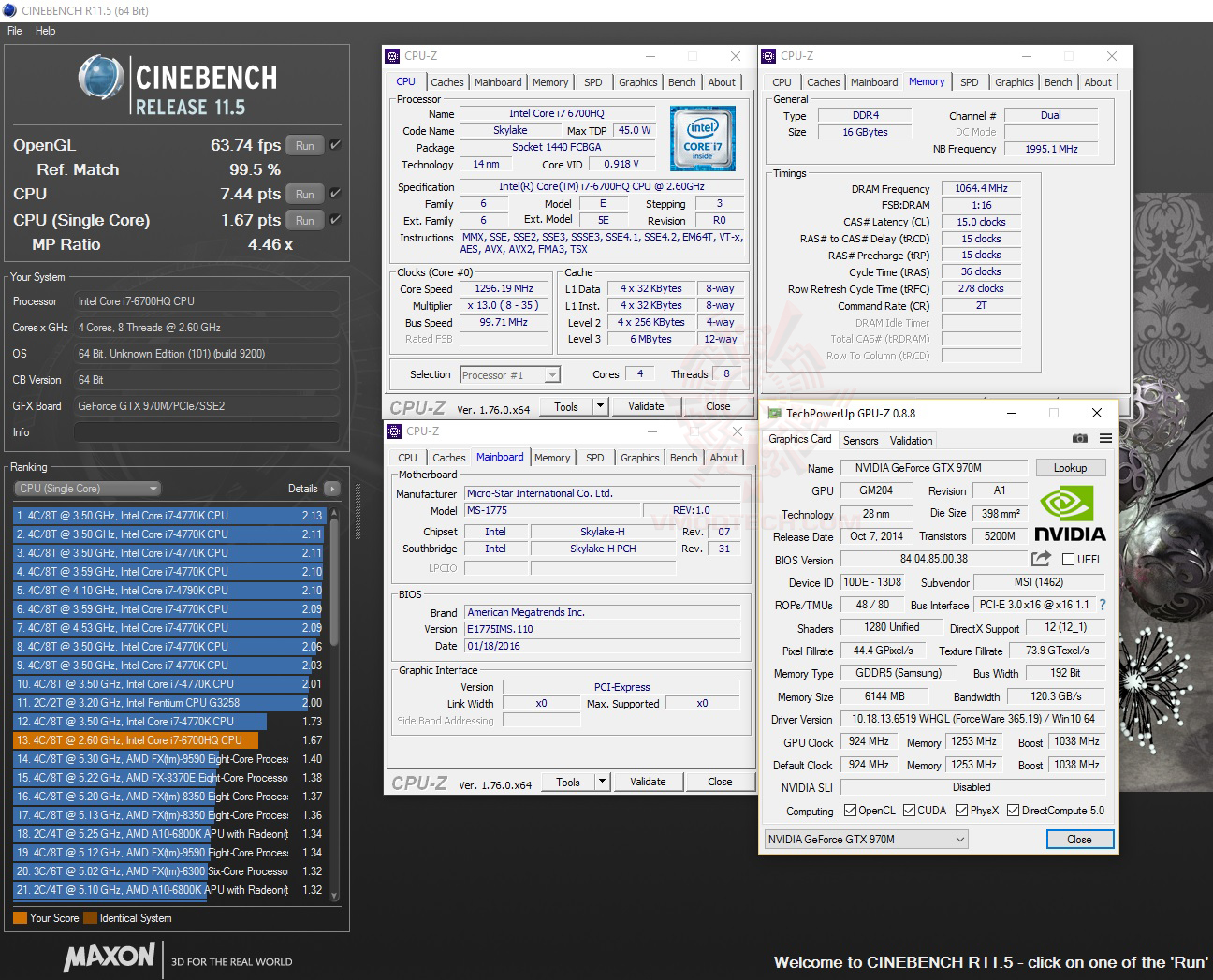
Task: Run the CPU benchmark
Action: (305, 194)
